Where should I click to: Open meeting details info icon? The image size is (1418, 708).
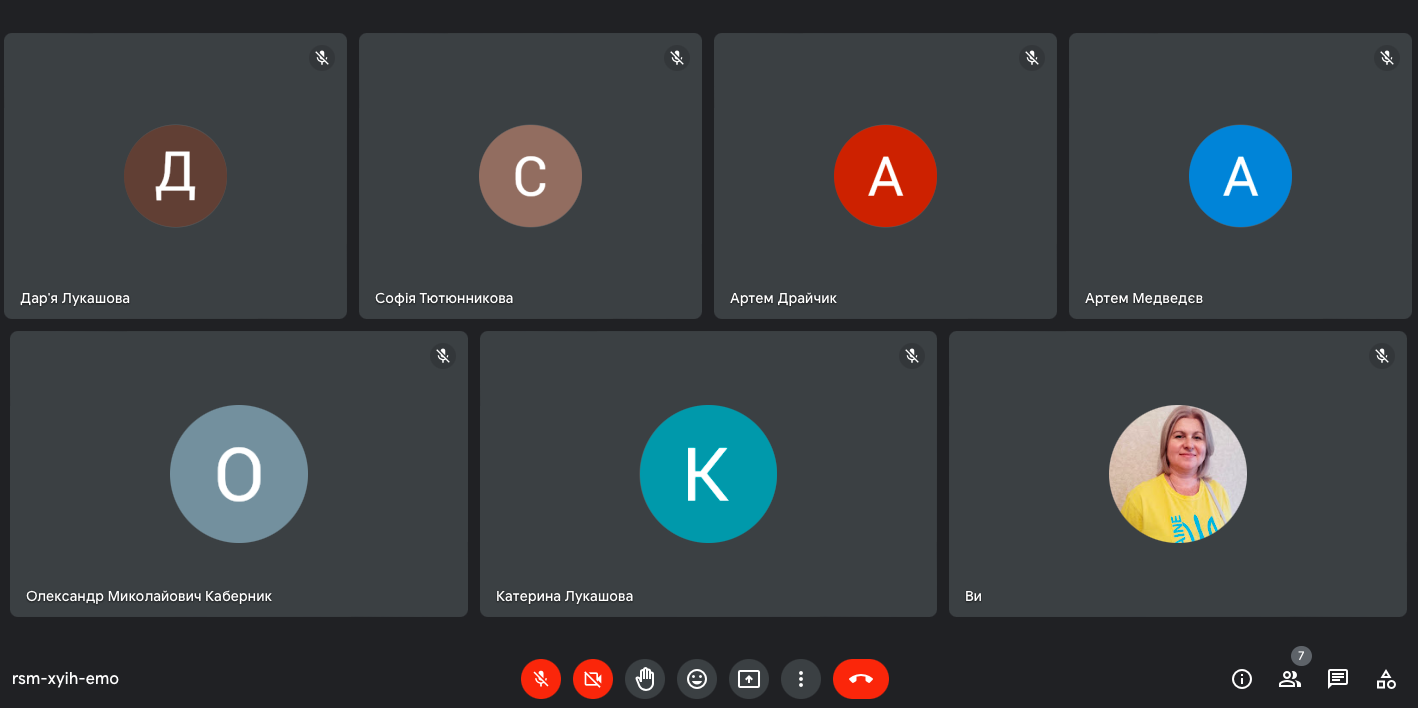point(1242,679)
